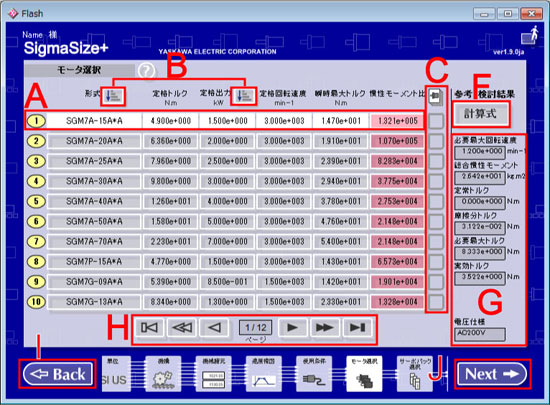The width and height of the screenshot is (550, 405).
Task: Skip forward several pages
Action: 325,328
